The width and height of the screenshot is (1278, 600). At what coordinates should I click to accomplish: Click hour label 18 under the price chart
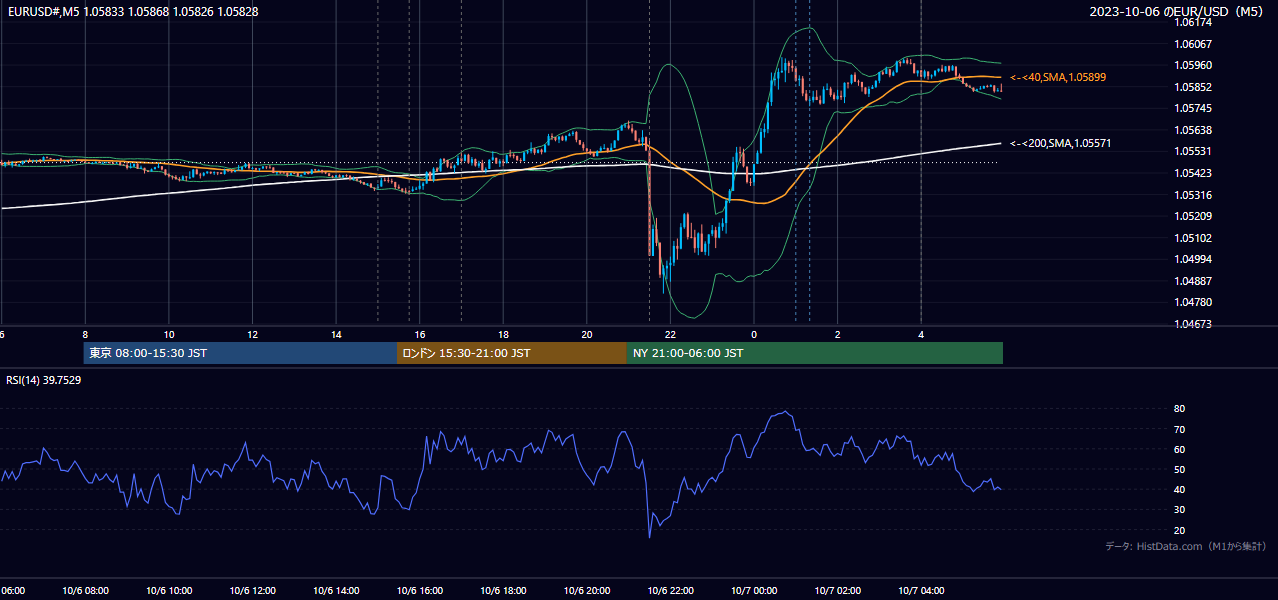(503, 335)
